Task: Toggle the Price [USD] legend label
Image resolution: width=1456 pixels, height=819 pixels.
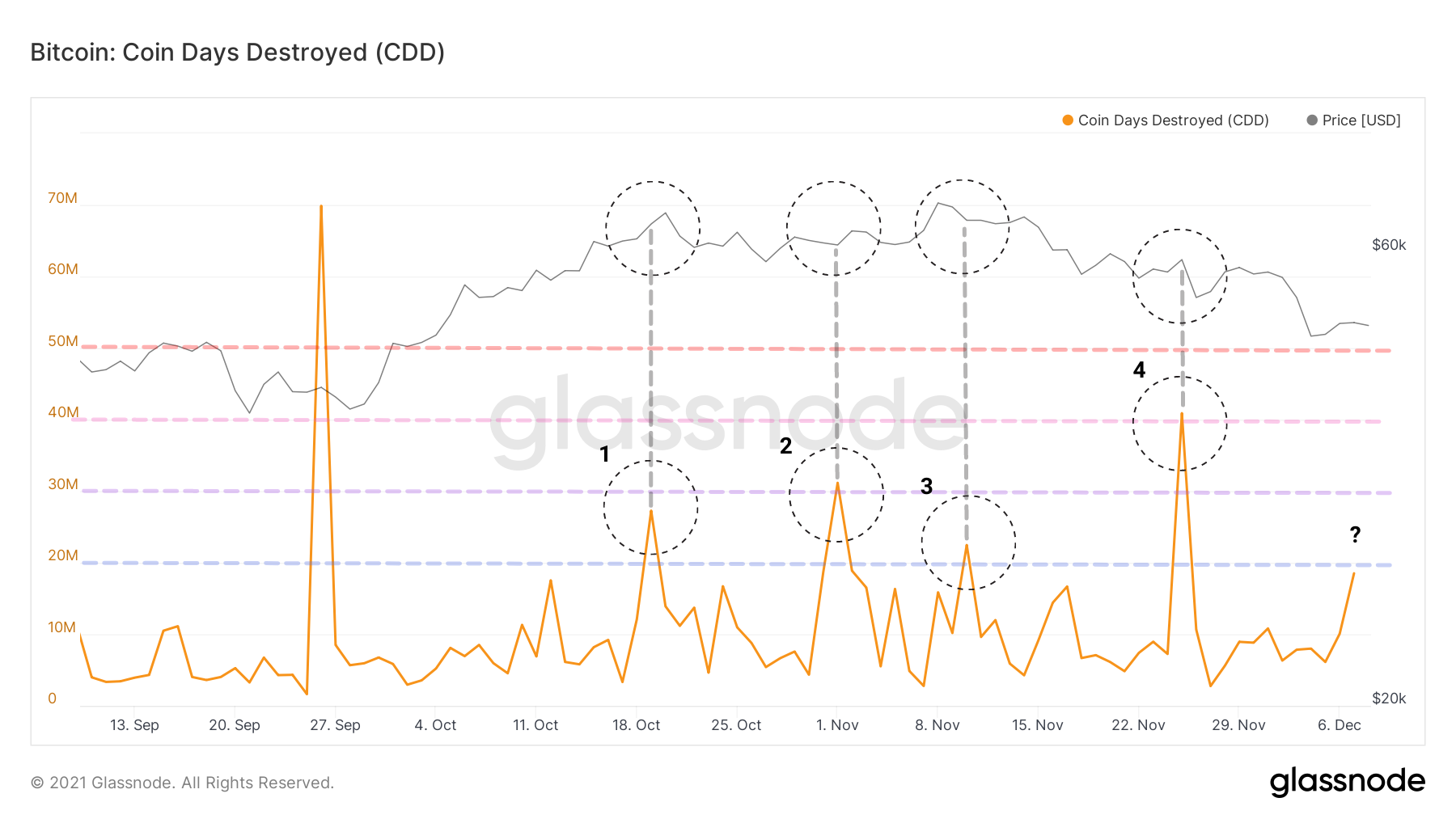Action: (1361, 120)
